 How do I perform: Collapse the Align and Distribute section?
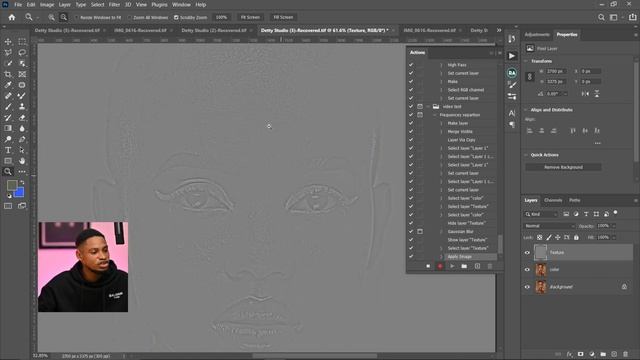(x=526, y=110)
